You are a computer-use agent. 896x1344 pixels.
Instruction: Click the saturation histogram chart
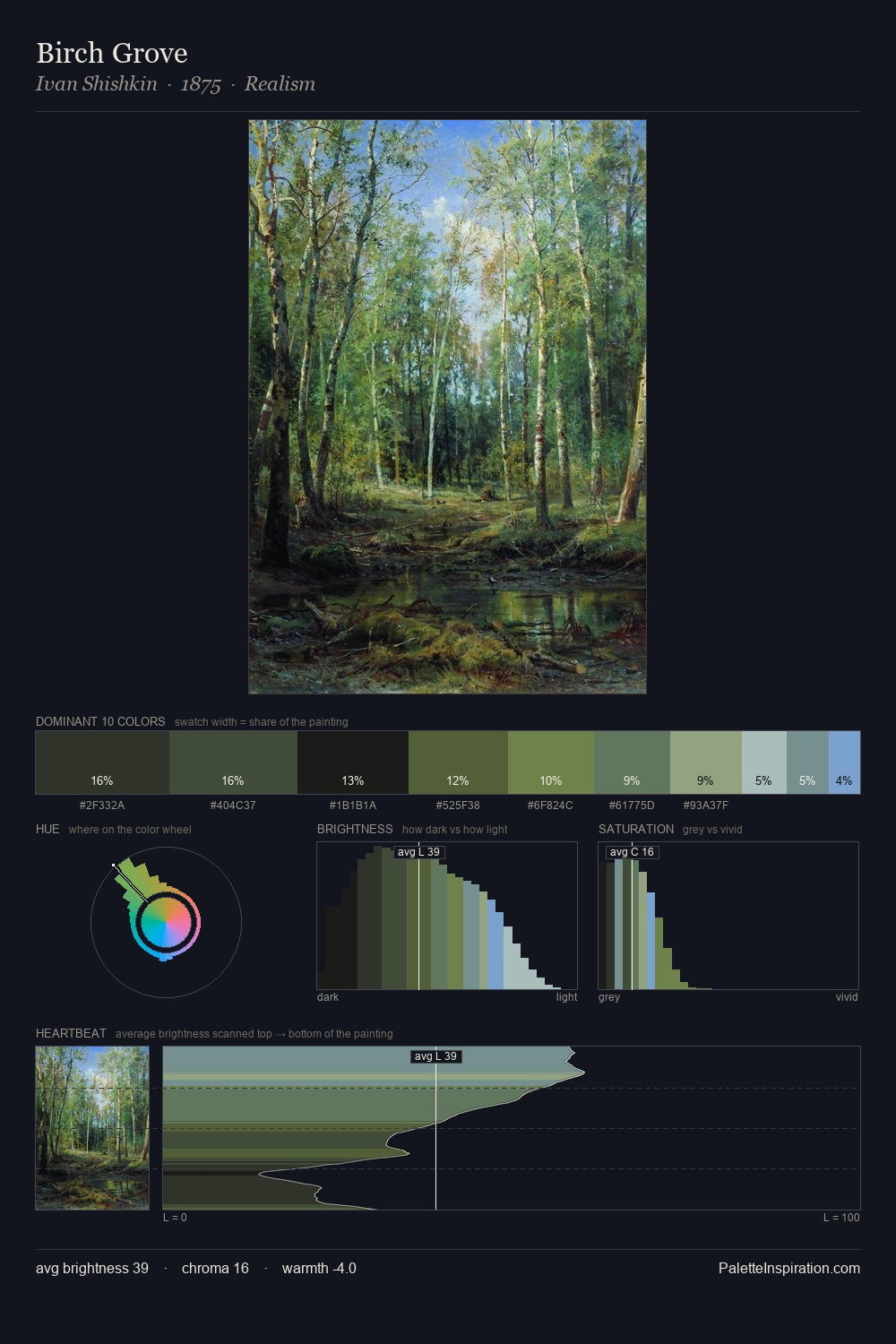pos(728,916)
